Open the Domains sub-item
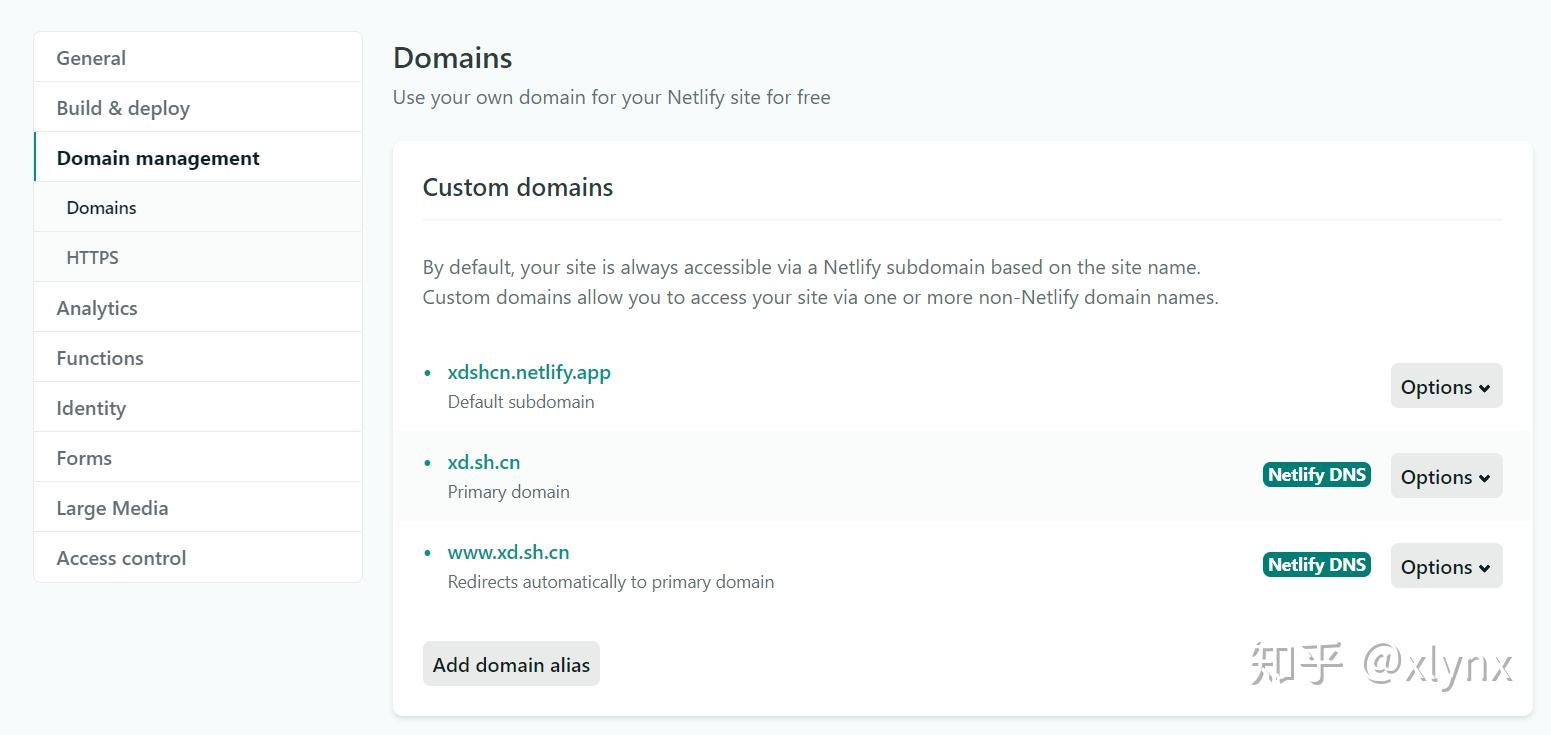The height and width of the screenshot is (735, 1551). pyautogui.click(x=101, y=208)
